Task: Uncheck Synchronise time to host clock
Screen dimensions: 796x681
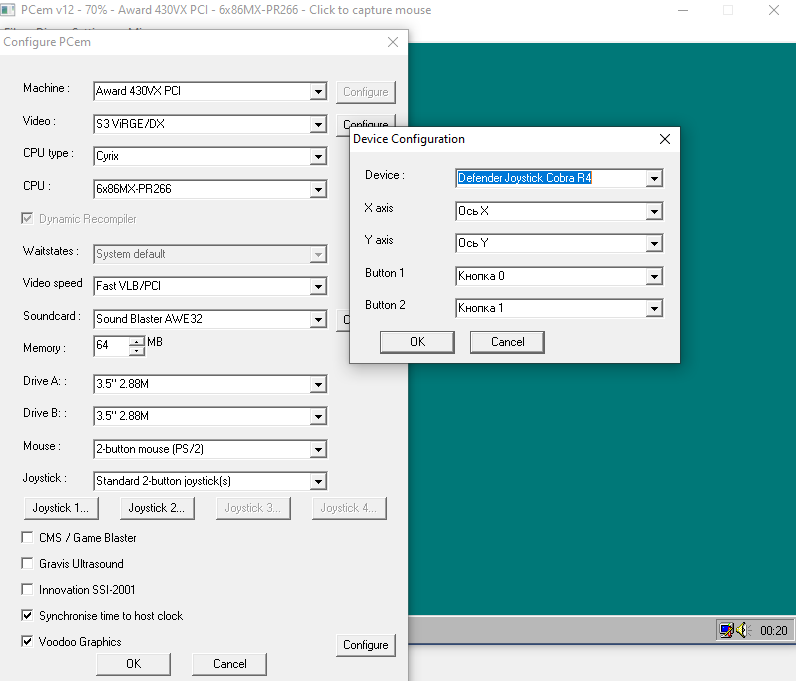Action: point(27,615)
